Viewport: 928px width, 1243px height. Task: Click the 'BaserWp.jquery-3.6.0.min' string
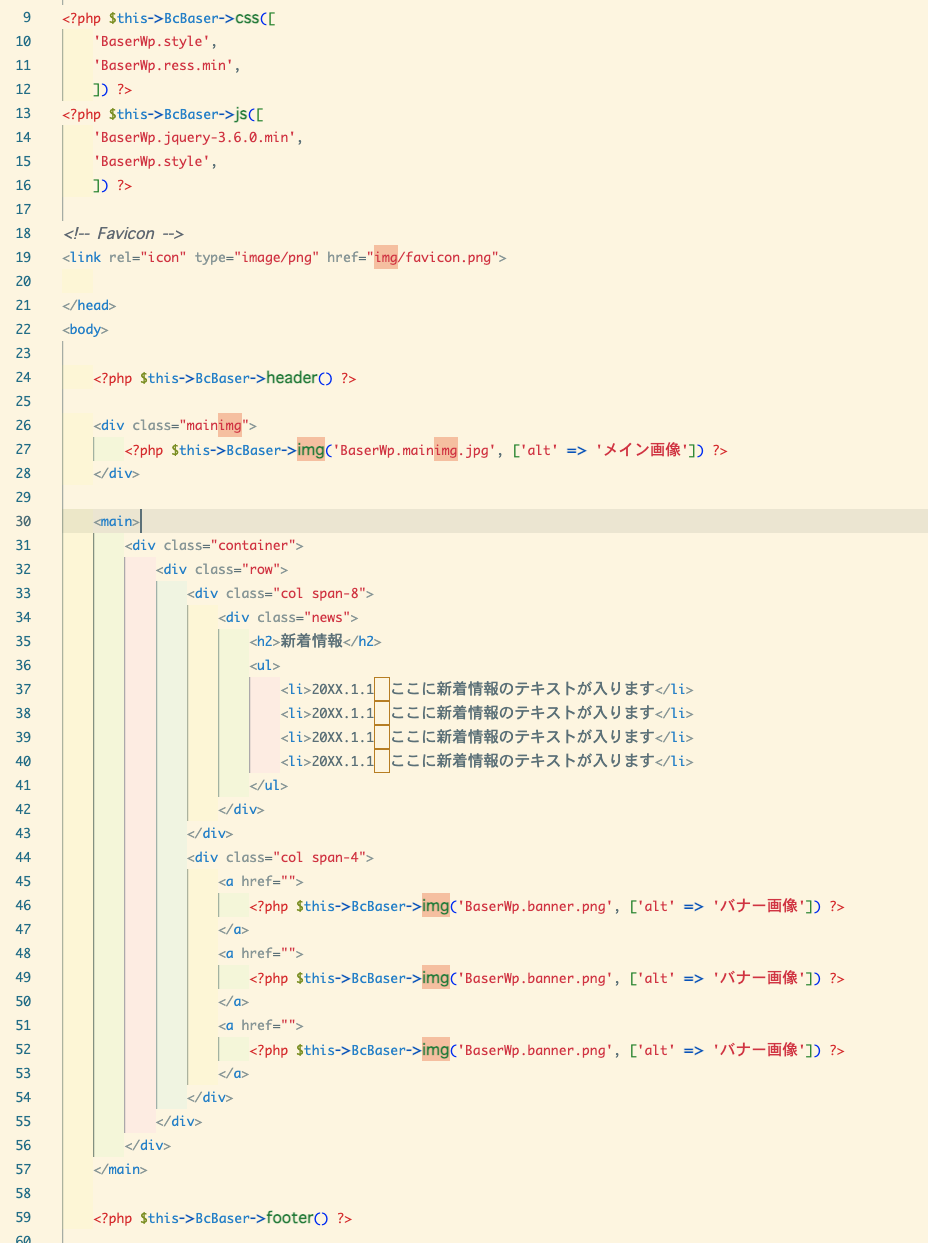pos(198,137)
